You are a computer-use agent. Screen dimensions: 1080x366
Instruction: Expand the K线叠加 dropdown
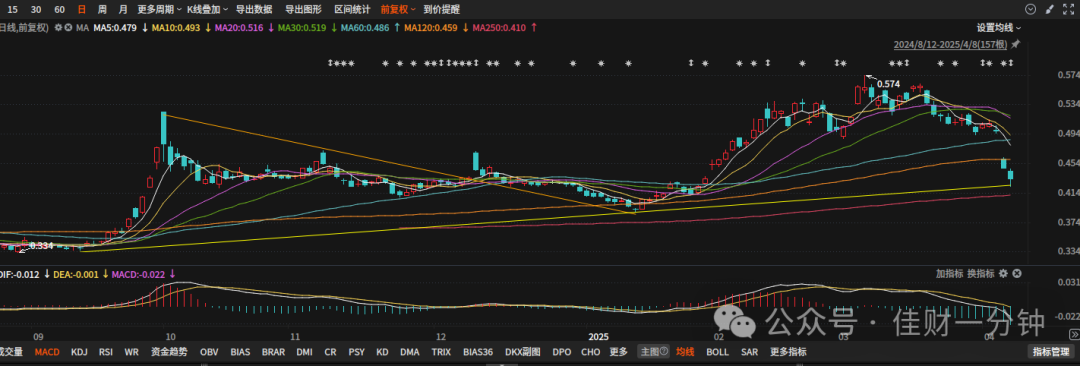point(207,10)
